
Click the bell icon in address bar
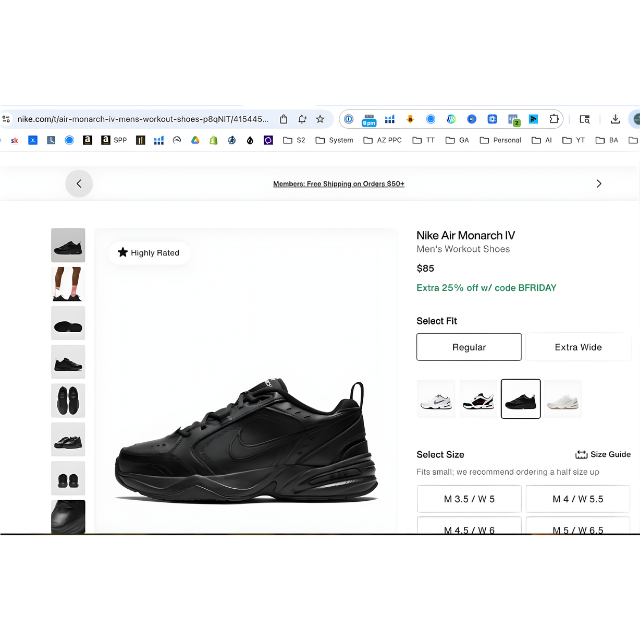[302, 119]
